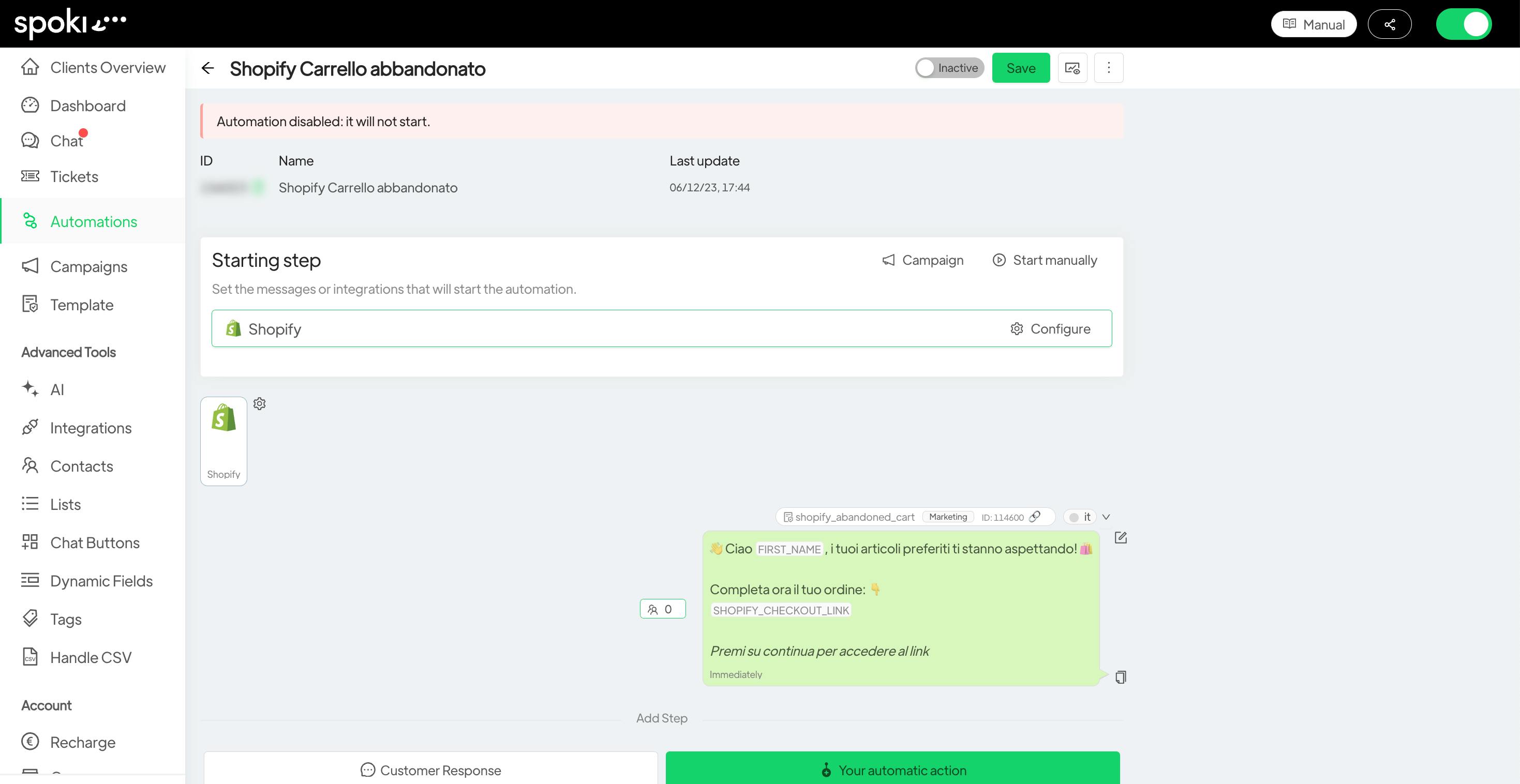Click the SHOPIFY_CHECKOUT_LINK placeholder

(x=781, y=611)
